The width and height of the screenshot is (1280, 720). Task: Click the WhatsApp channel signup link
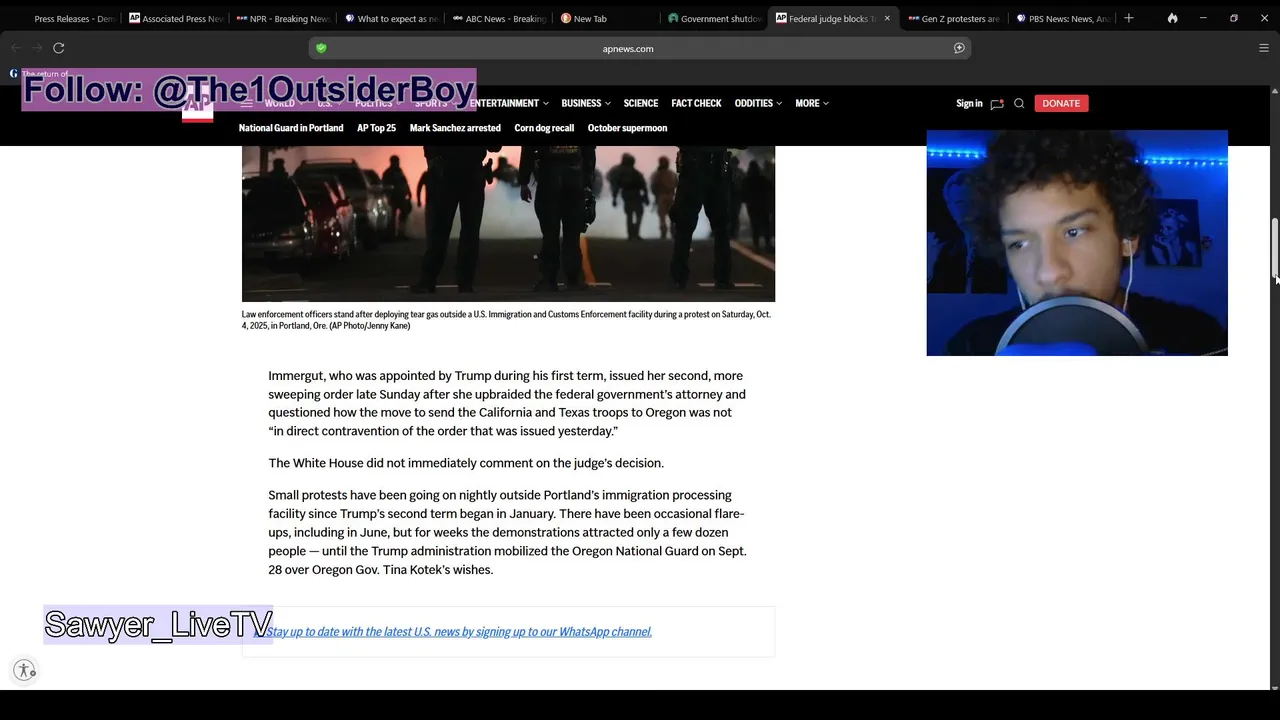459,632
